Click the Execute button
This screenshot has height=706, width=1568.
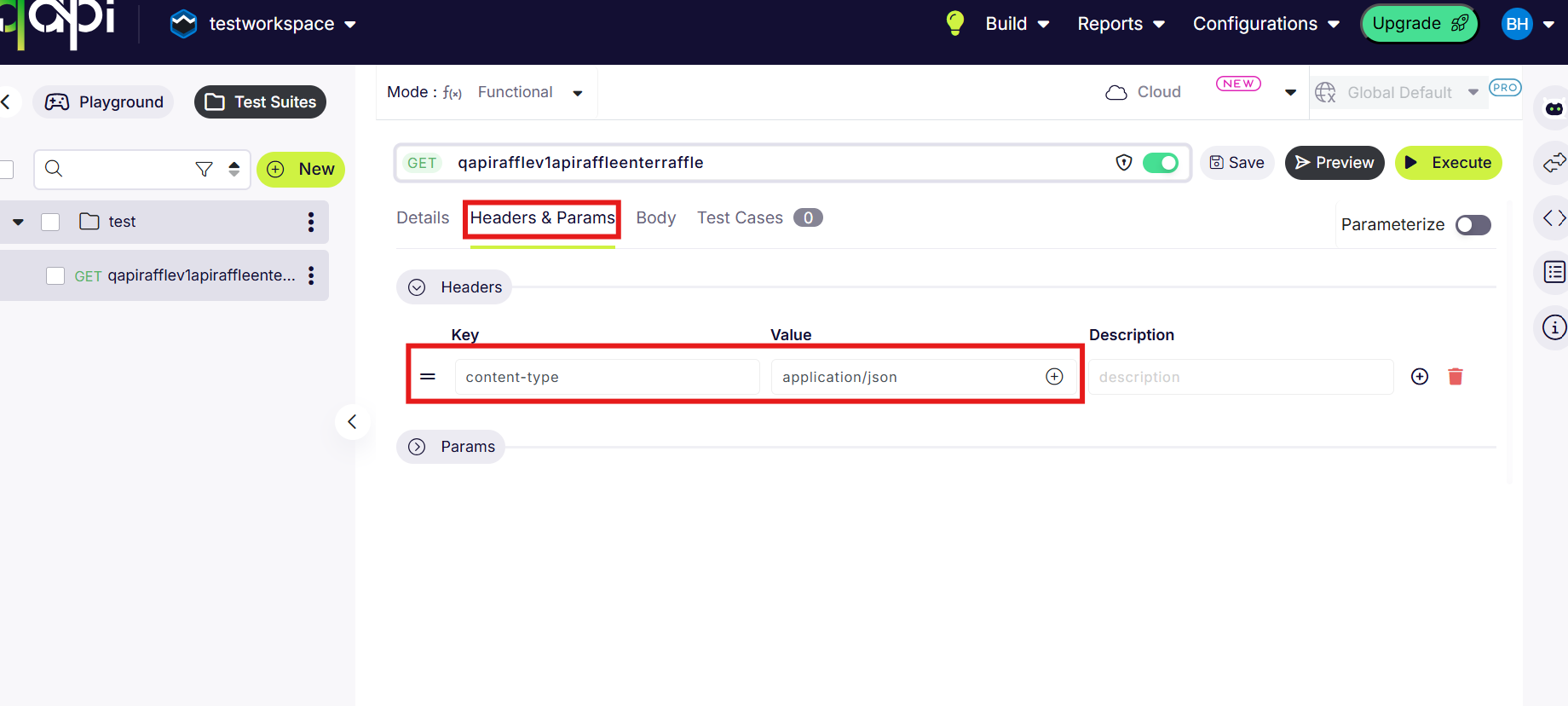coord(1448,163)
